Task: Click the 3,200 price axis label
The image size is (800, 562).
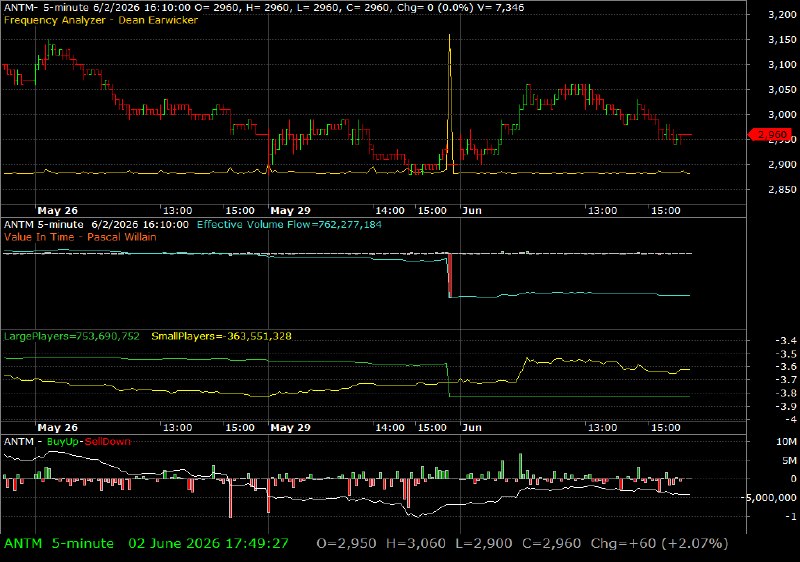Action: [782, 14]
